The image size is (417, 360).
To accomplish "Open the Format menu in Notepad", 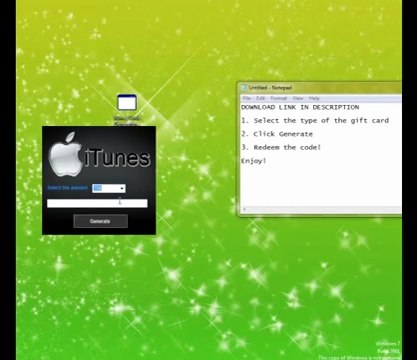I will point(279,98).
